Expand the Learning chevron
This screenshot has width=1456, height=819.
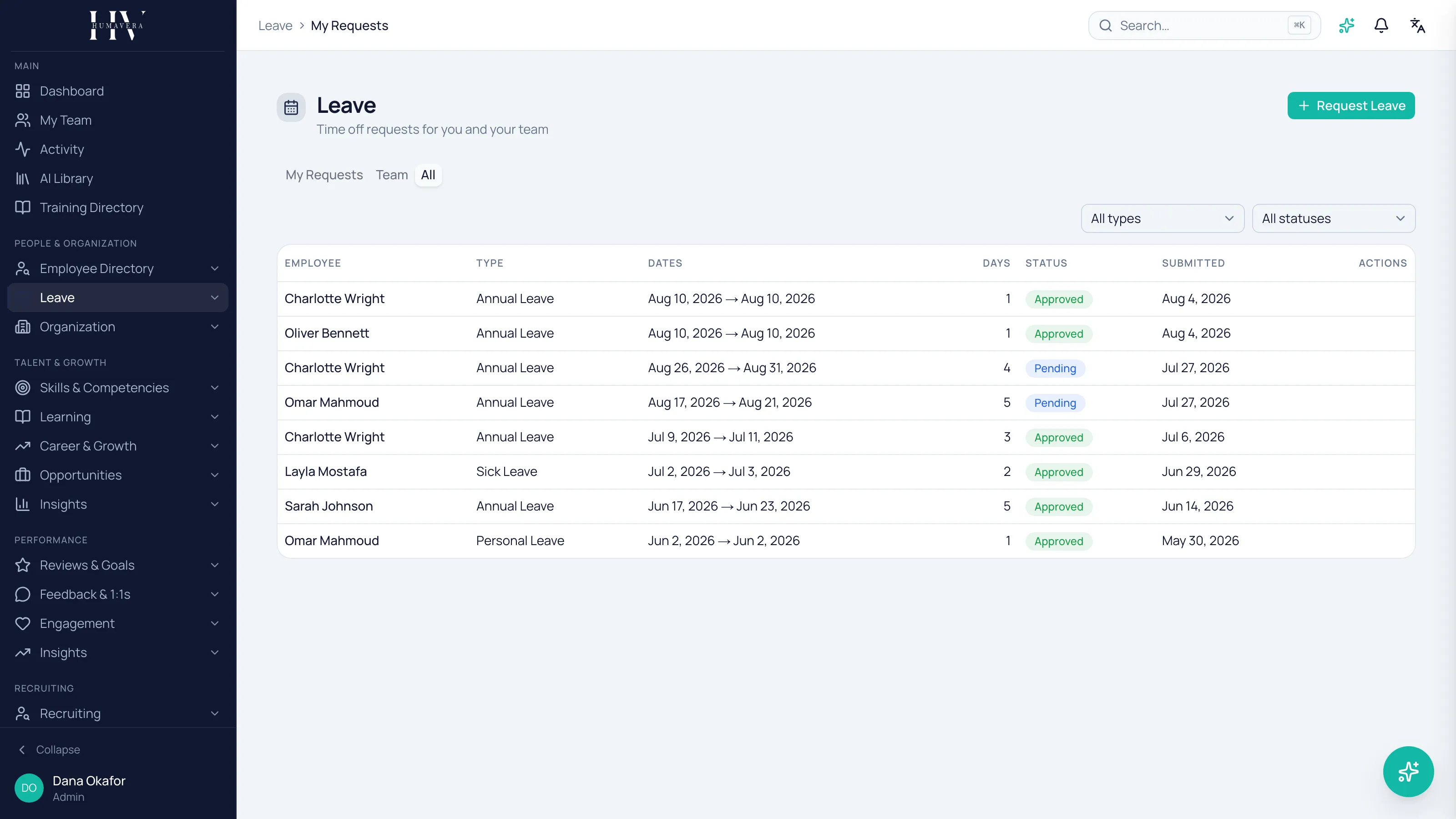[215, 417]
